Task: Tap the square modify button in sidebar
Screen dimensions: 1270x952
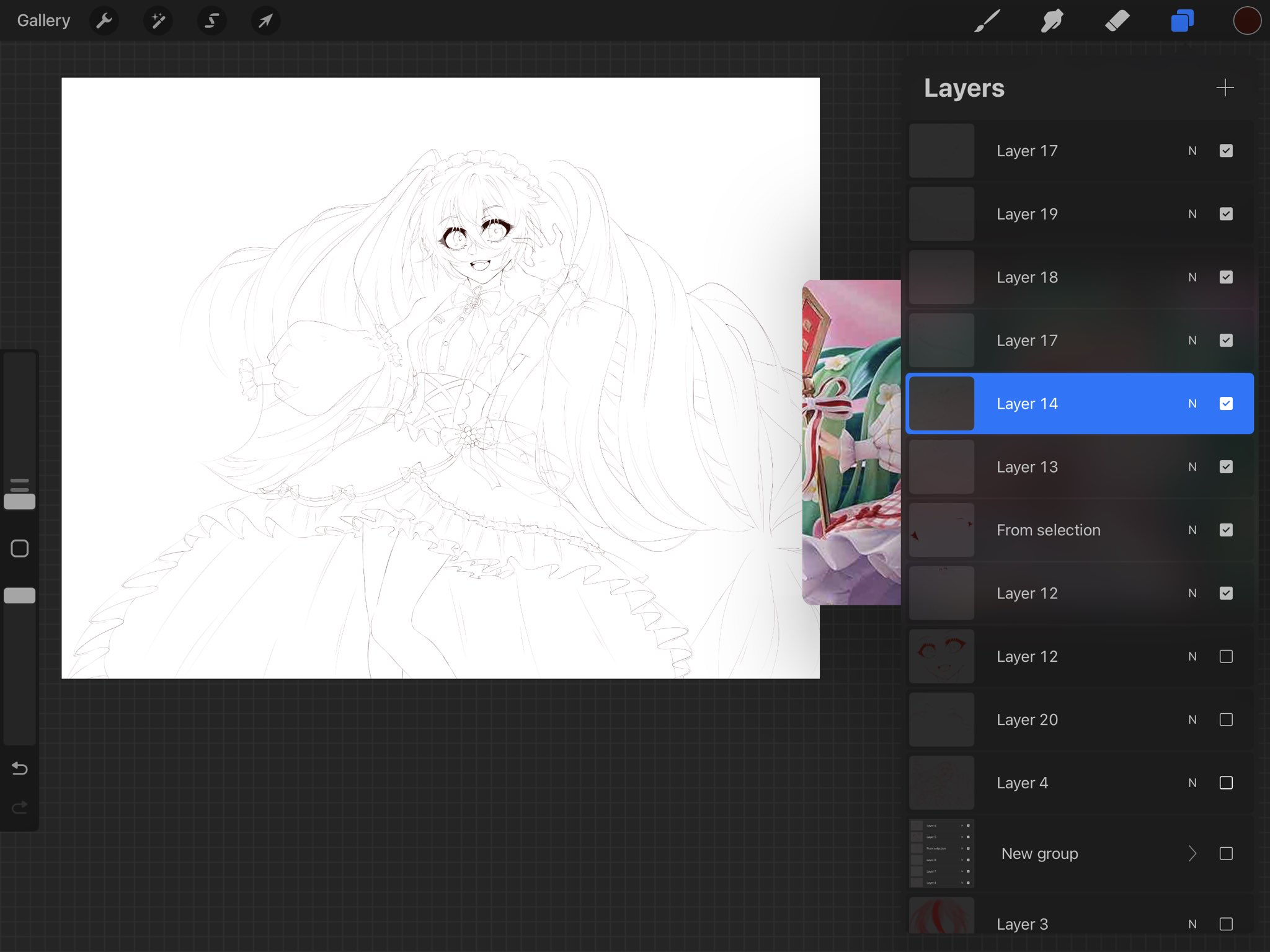Action: point(20,548)
